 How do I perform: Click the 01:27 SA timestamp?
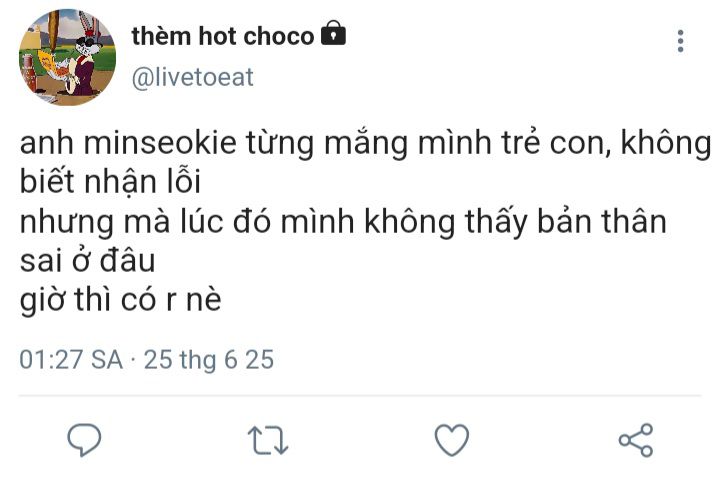click(x=71, y=359)
